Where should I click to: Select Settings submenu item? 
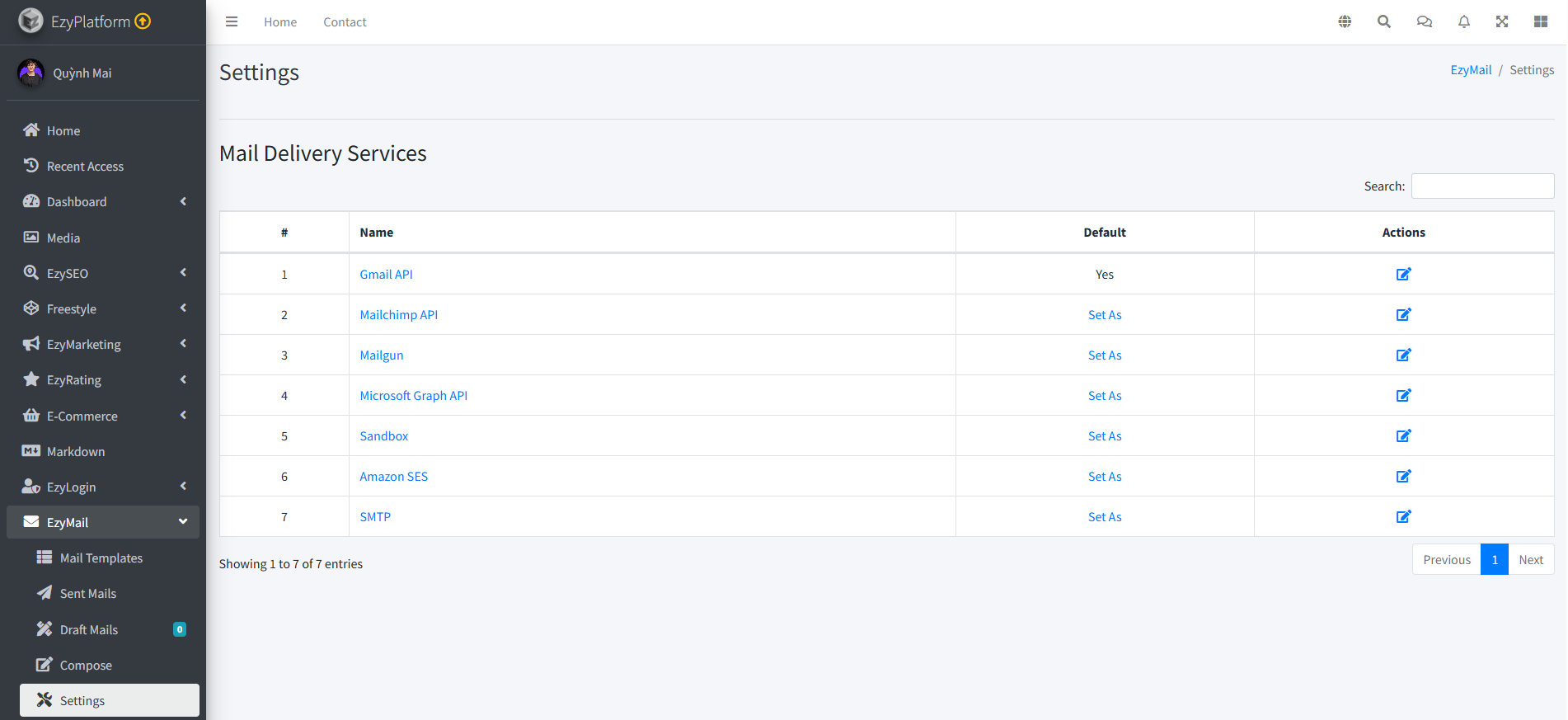click(x=110, y=700)
